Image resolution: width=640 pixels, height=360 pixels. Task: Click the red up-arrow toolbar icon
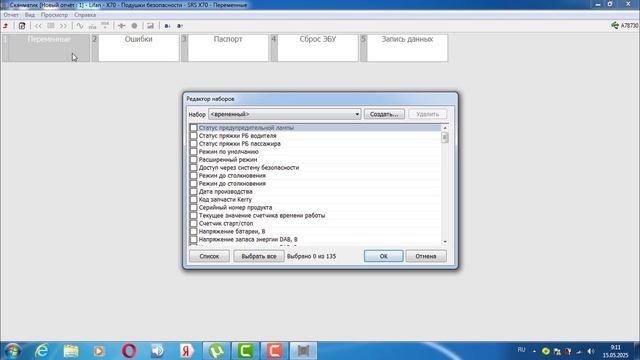click(6, 26)
